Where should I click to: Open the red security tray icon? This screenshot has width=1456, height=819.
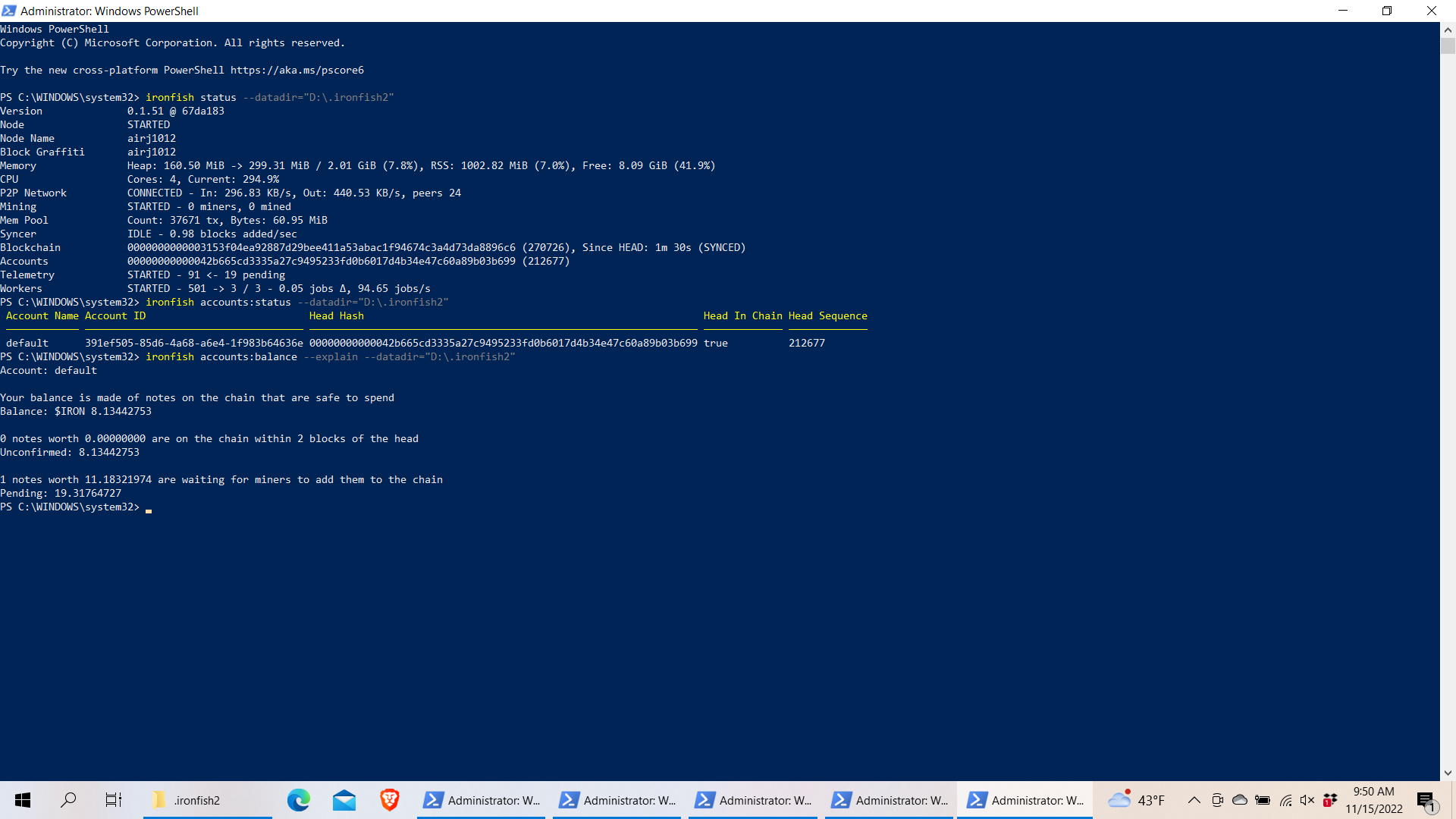click(x=1330, y=800)
